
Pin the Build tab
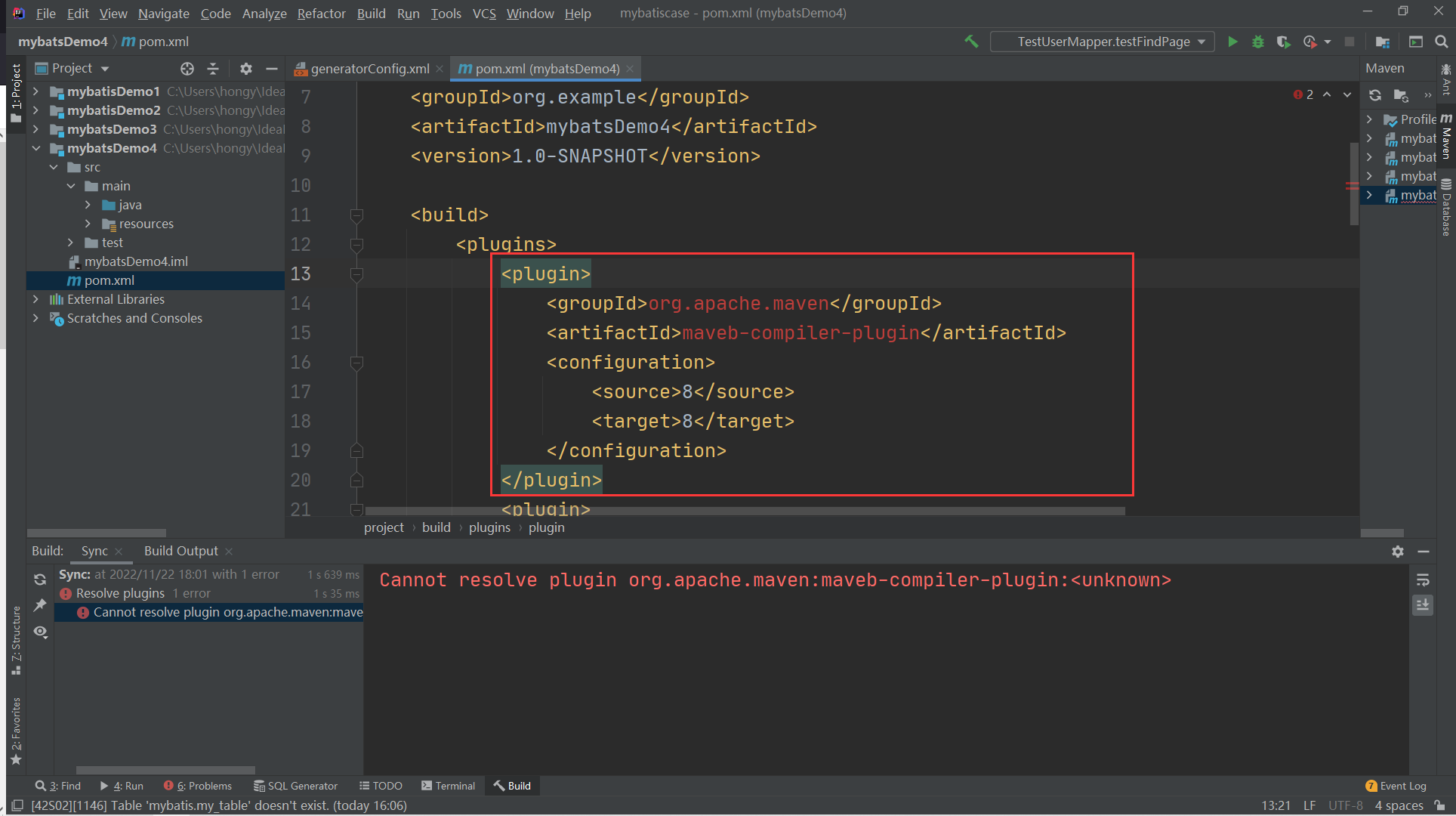40,605
